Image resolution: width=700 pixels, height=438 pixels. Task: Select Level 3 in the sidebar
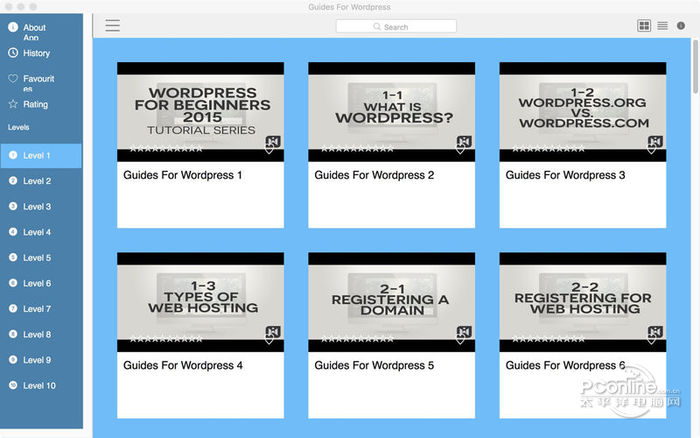click(41, 206)
